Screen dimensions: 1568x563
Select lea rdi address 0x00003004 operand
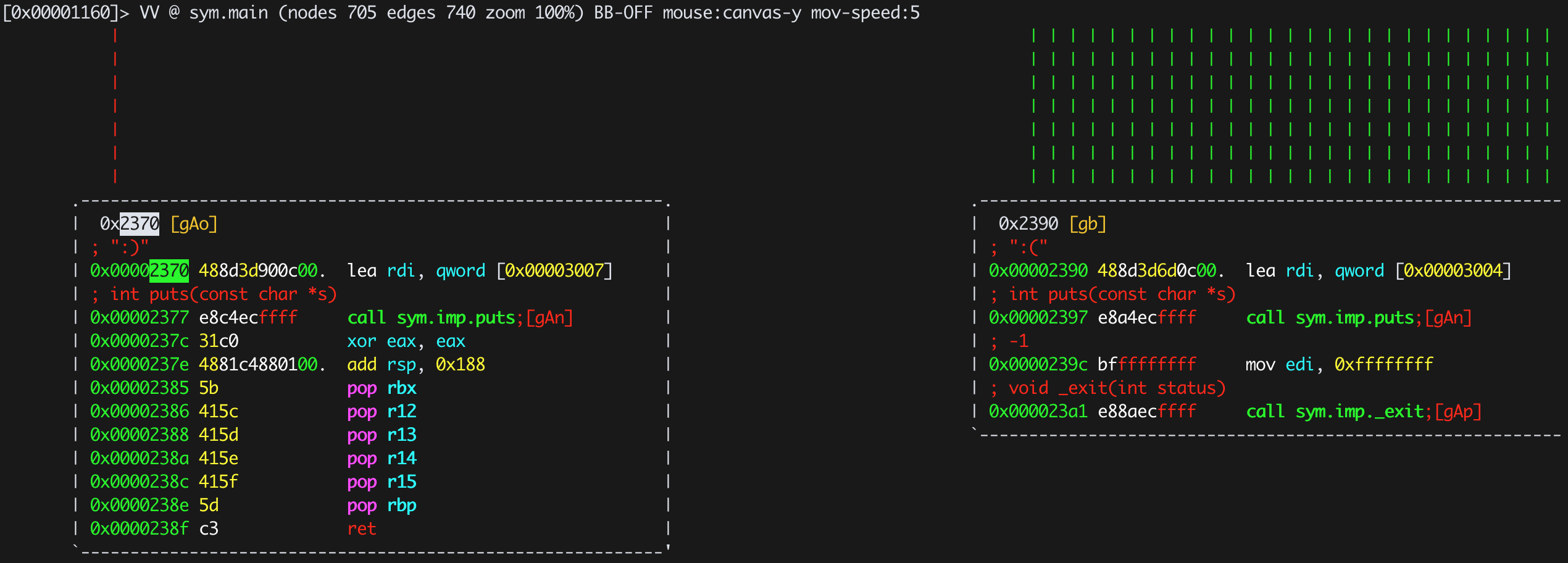(1453, 270)
